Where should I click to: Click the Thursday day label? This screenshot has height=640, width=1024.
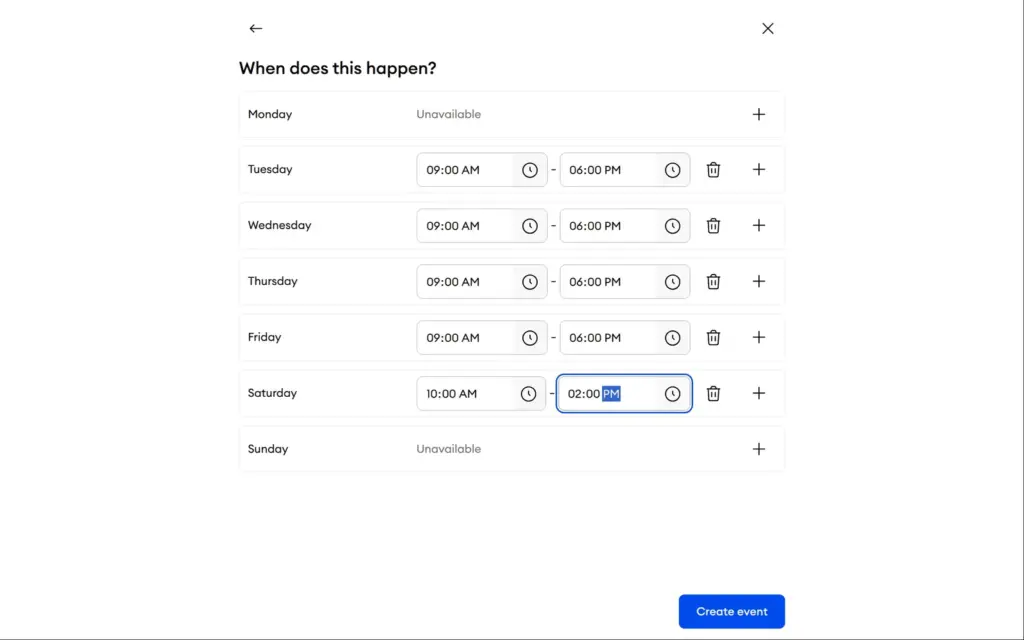pos(272,281)
